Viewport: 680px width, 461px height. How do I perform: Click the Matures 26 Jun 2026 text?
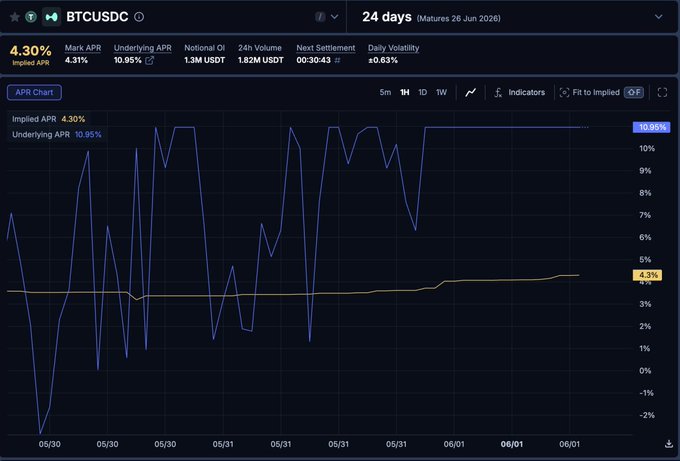(458, 19)
